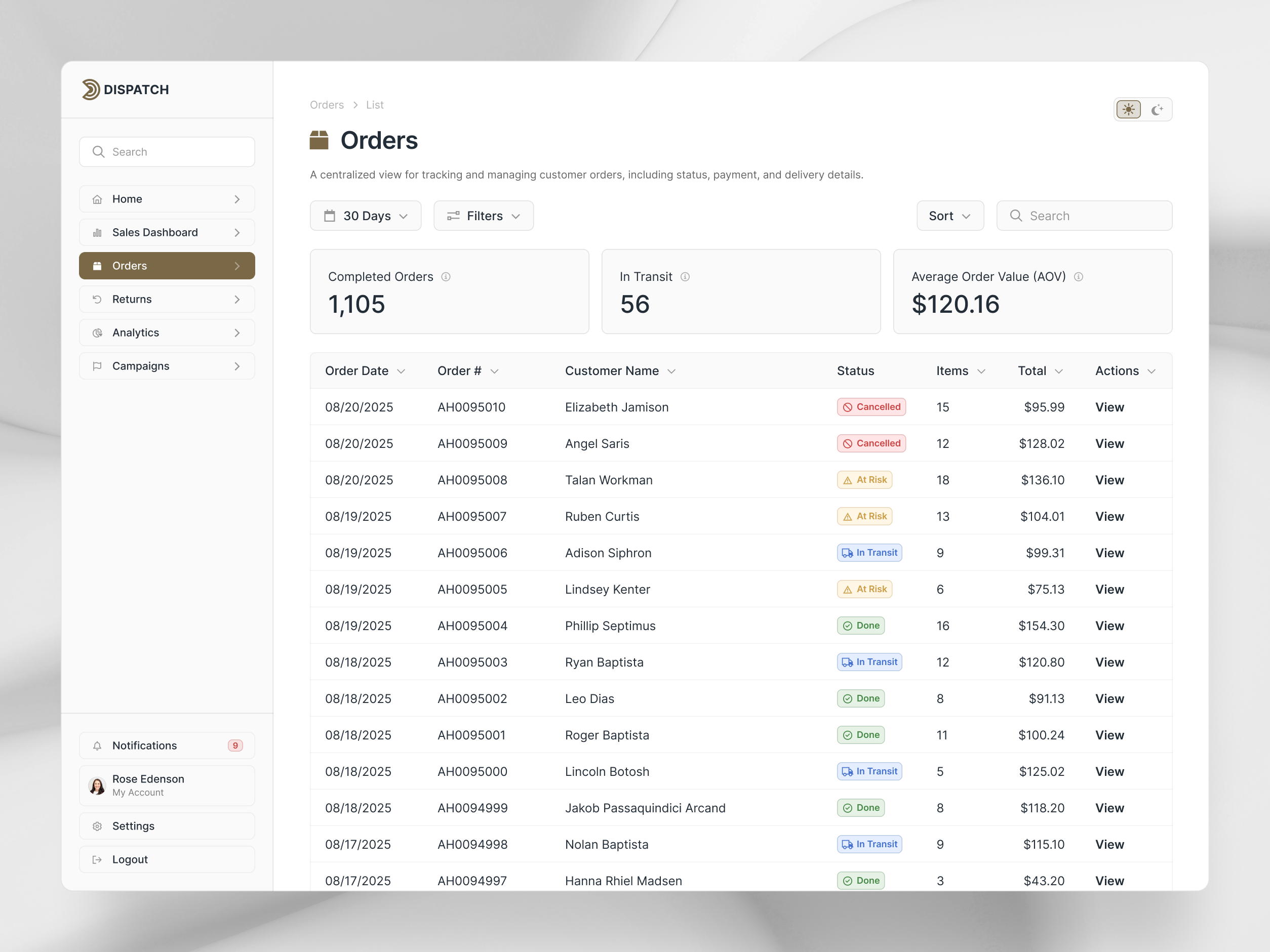
Task: Select Orders in the breadcrumb
Action: point(326,104)
